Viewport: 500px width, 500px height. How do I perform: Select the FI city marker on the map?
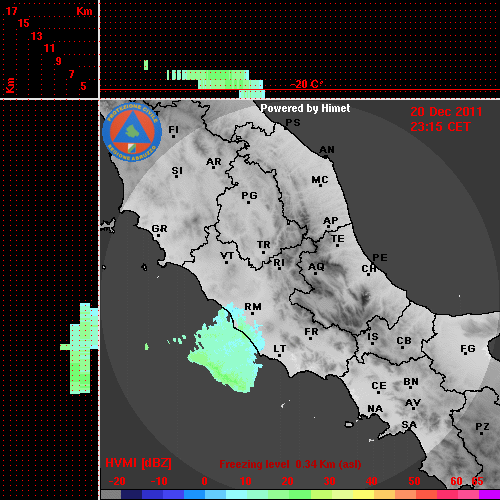point(173,136)
